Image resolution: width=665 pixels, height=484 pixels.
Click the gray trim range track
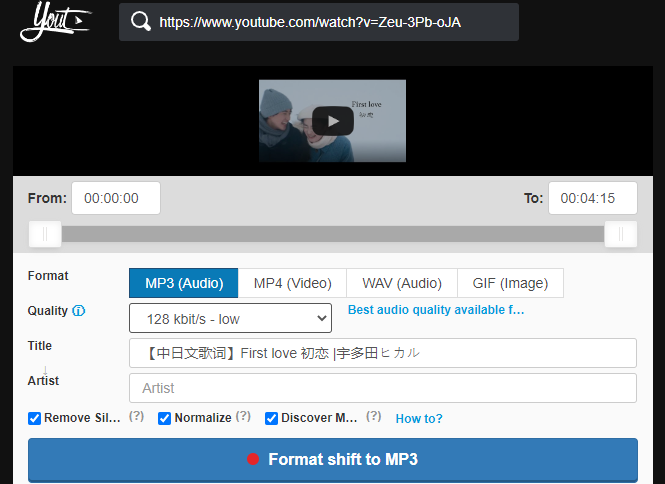click(333, 234)
